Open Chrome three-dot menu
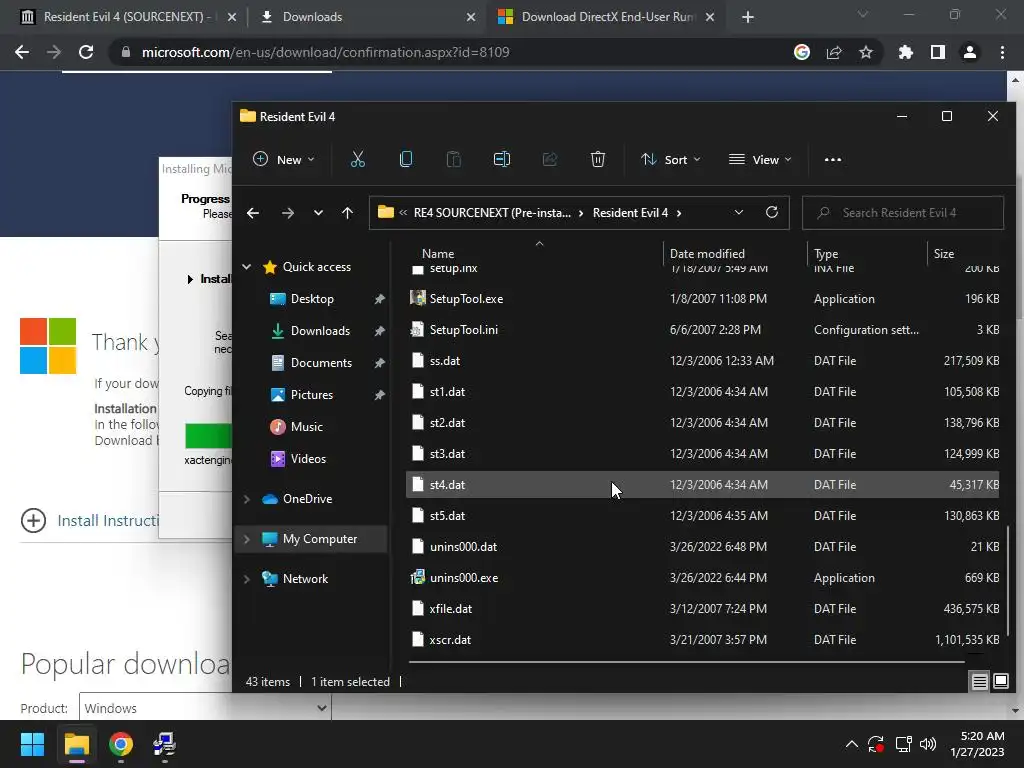 coord(1002,52)
